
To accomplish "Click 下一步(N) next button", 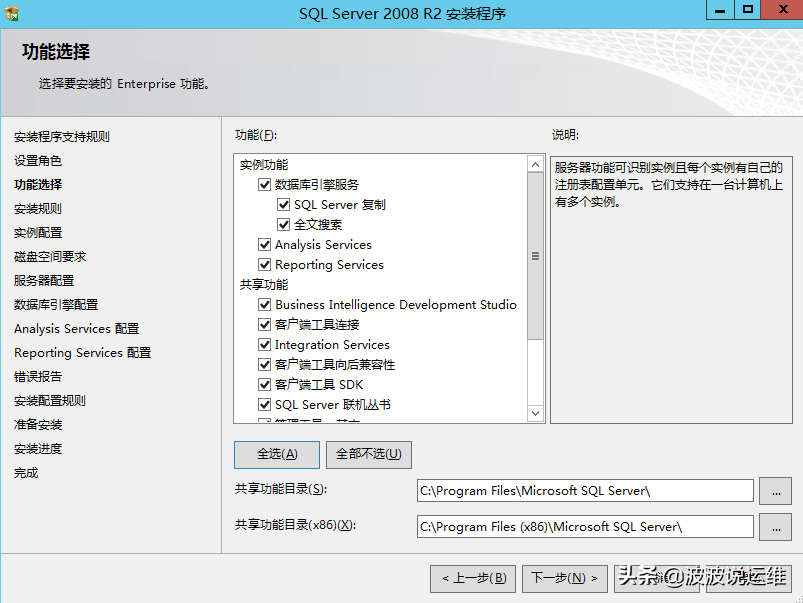I will click(x=564, y=578).
